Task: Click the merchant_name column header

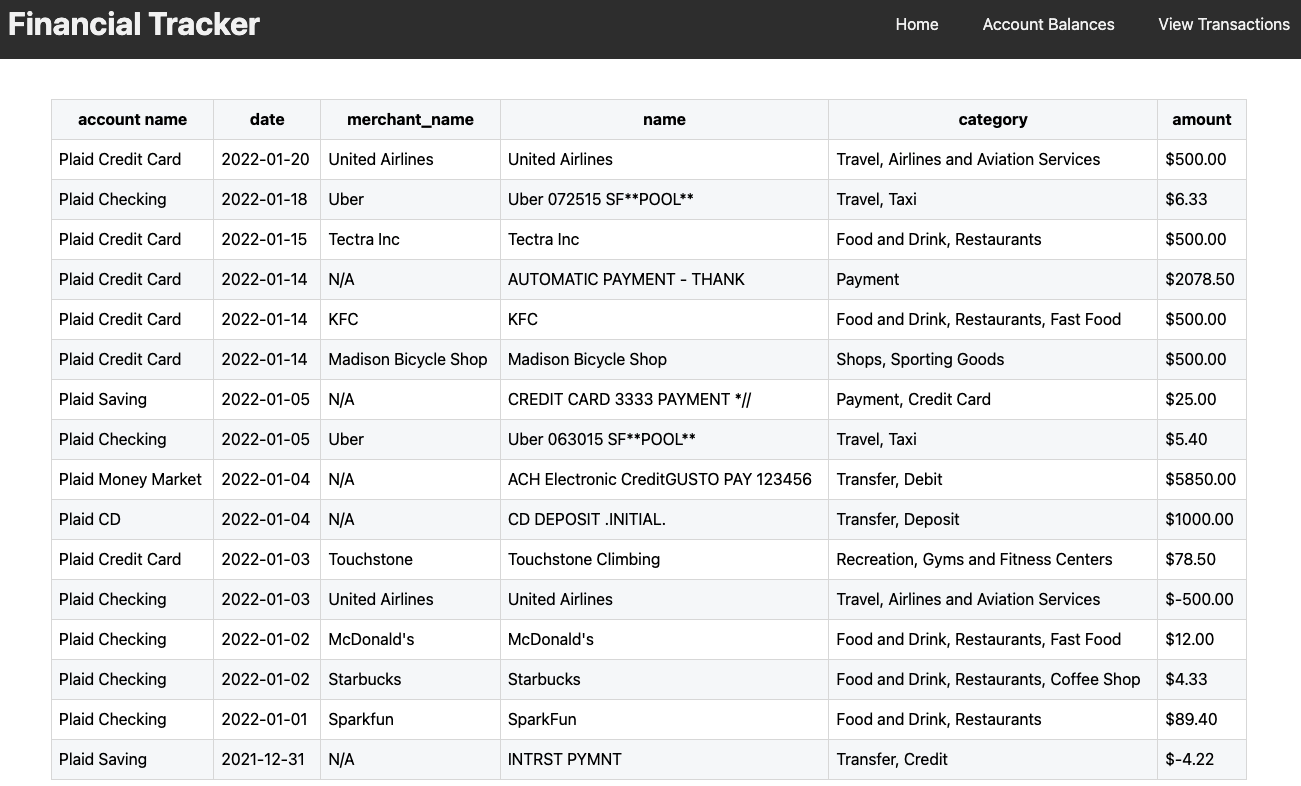Action: pyautogui.click(x=410, y=119)
